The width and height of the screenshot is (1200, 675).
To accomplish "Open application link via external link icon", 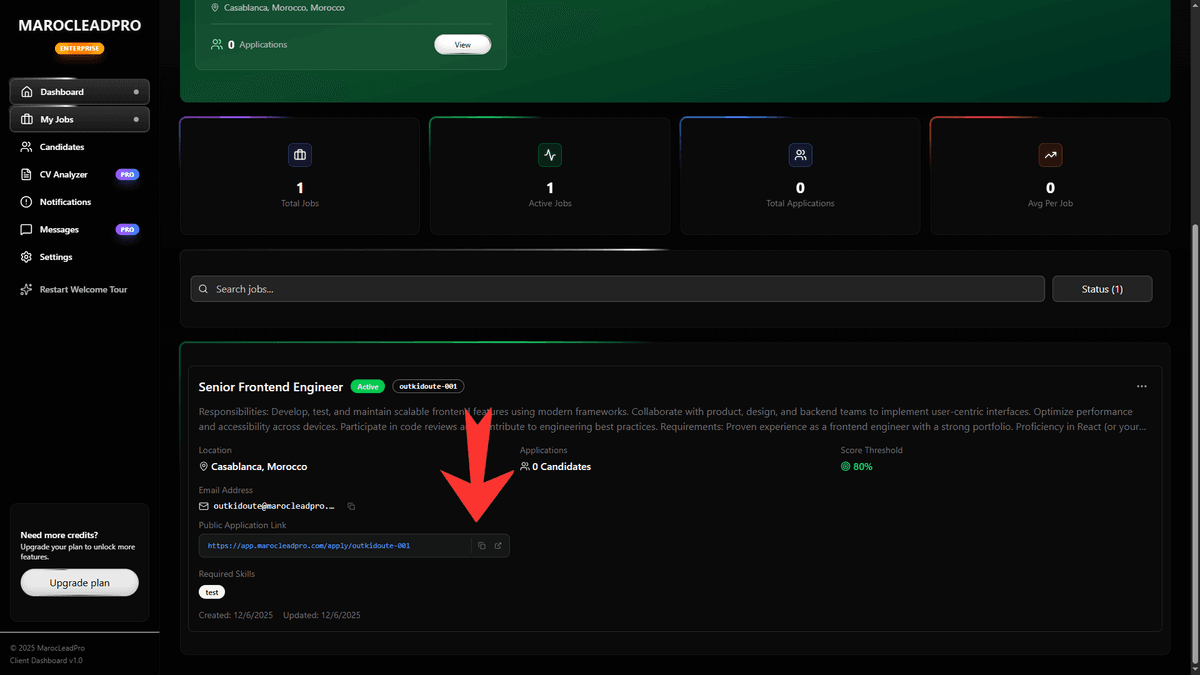I will coord(498,545).
